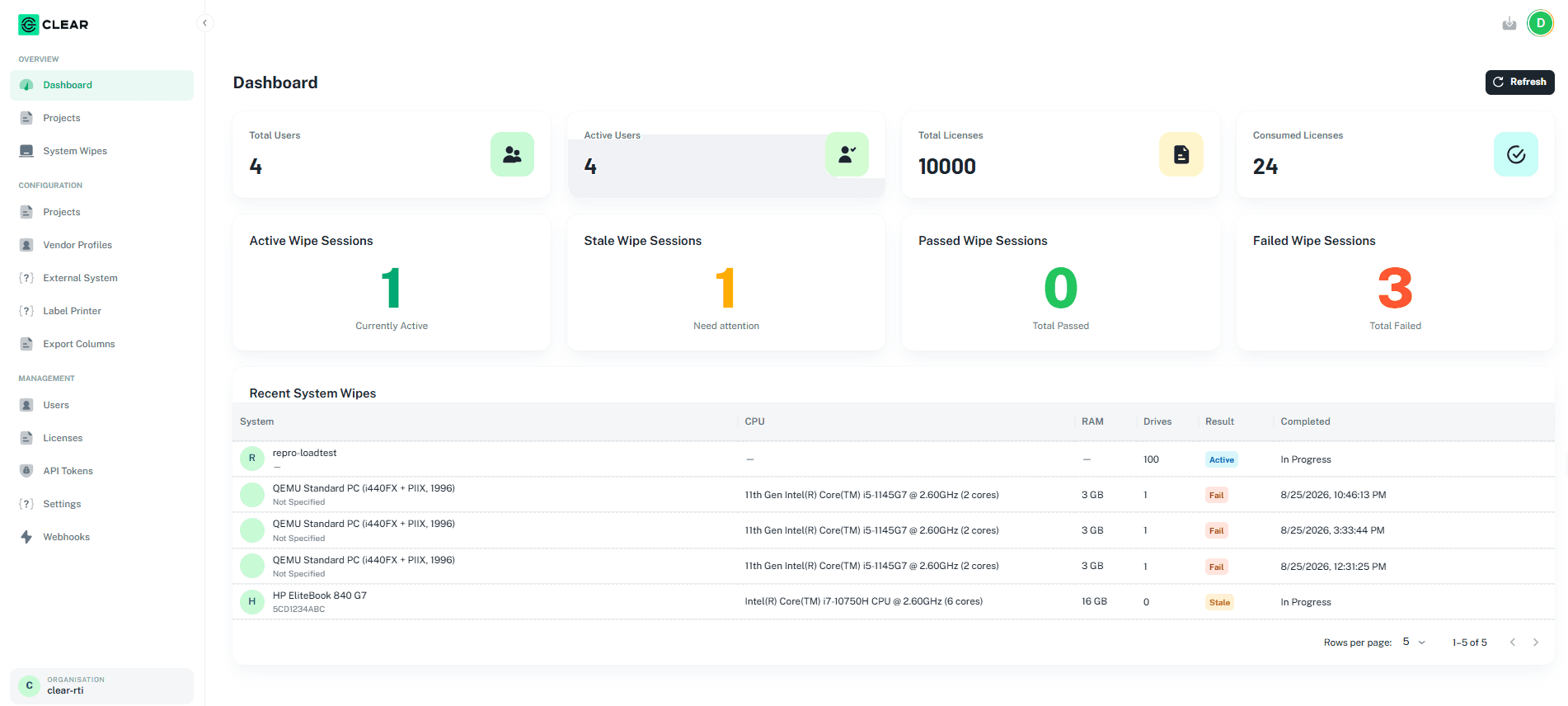Go to System Wipes page
This screenshot has height=706, width=1568.
(101, 151)
